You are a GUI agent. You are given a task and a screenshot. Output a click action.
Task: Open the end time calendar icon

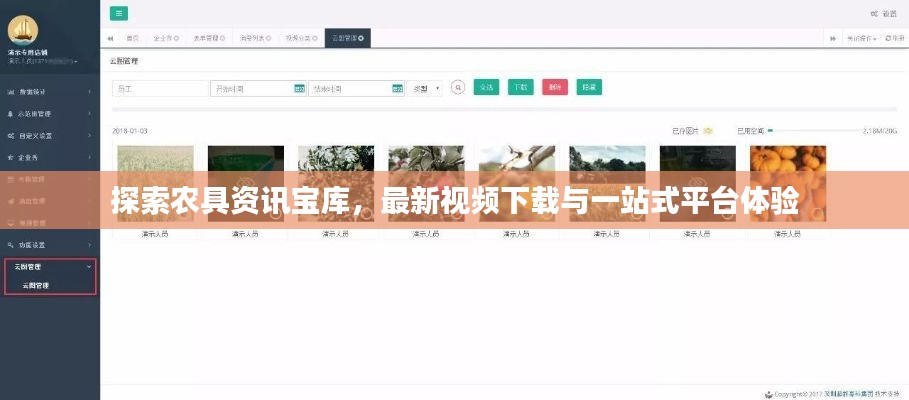pos(398,89)
